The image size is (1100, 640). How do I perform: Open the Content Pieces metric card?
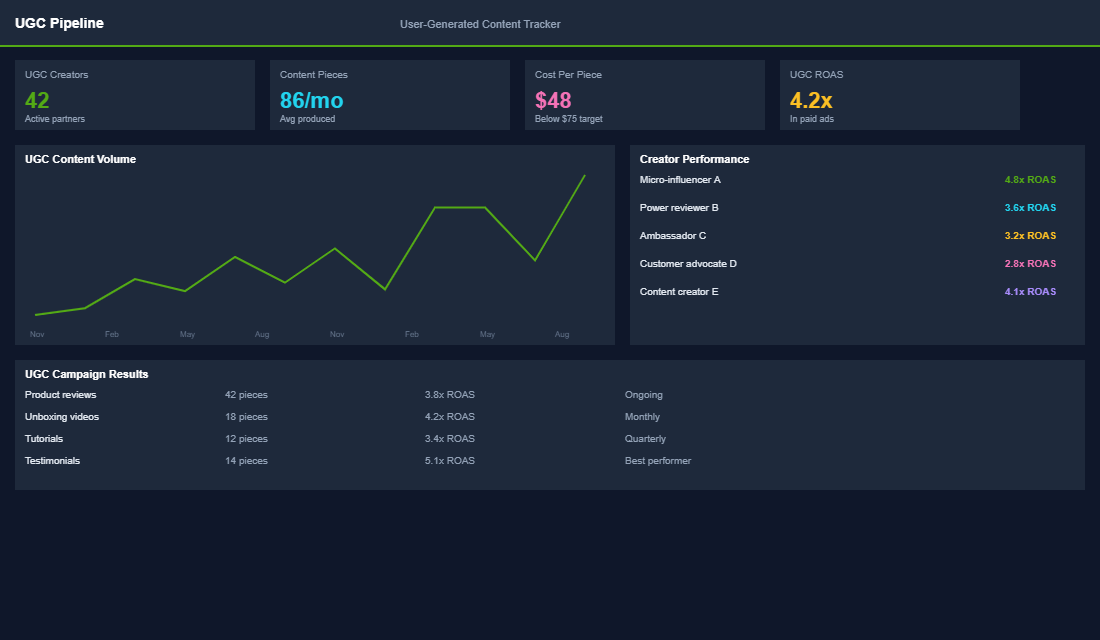click(x=389, y=95)
